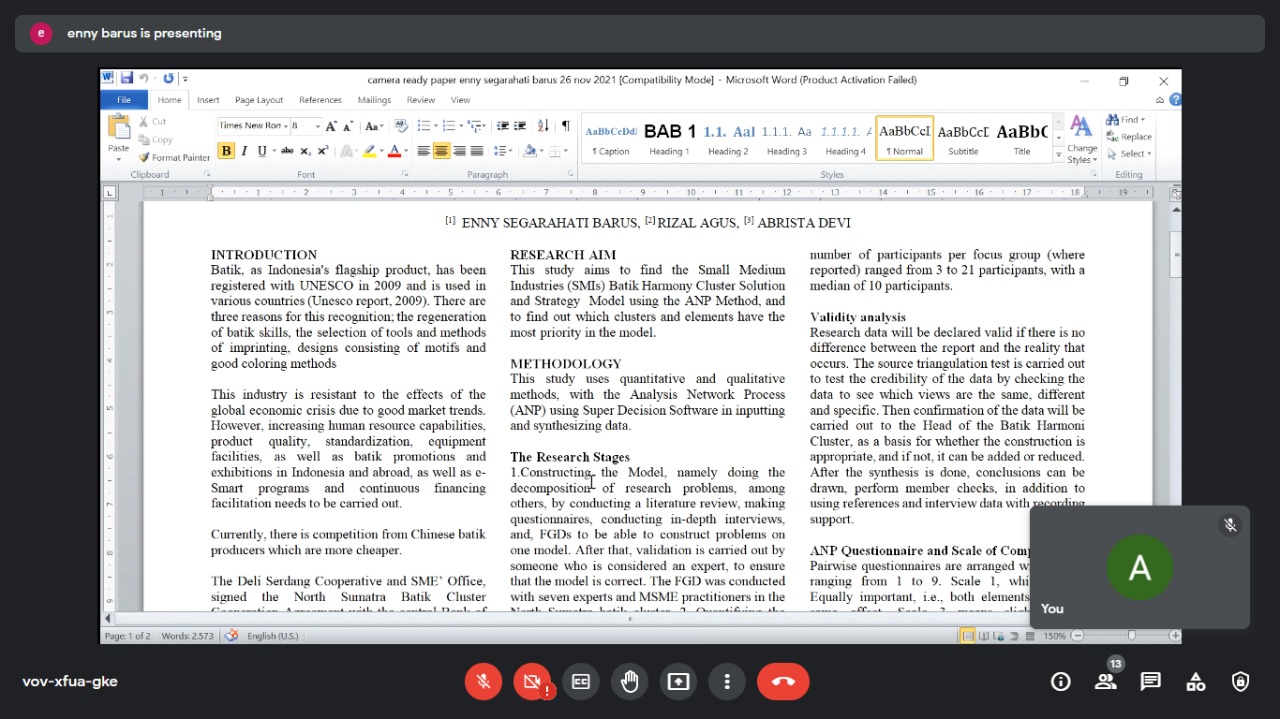Click the Paste clipboard icon
Image resolution: width=1280 pixels, height=719 pixels.
[x=118, y=127]
